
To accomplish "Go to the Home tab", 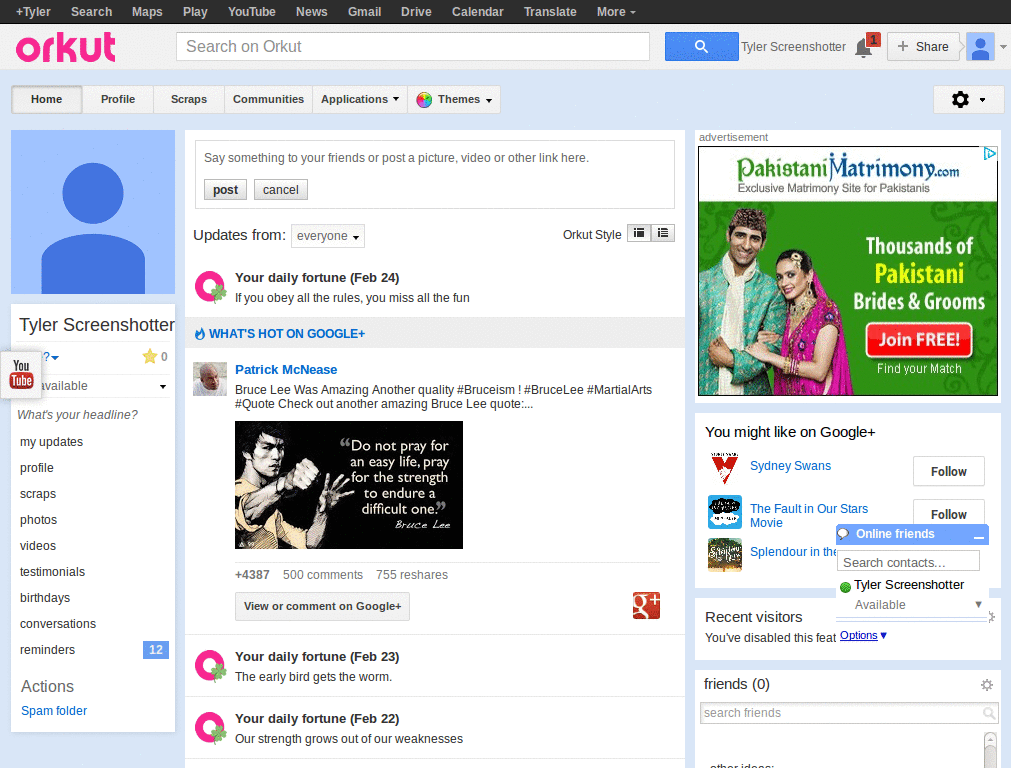I will tap(46, 99).
